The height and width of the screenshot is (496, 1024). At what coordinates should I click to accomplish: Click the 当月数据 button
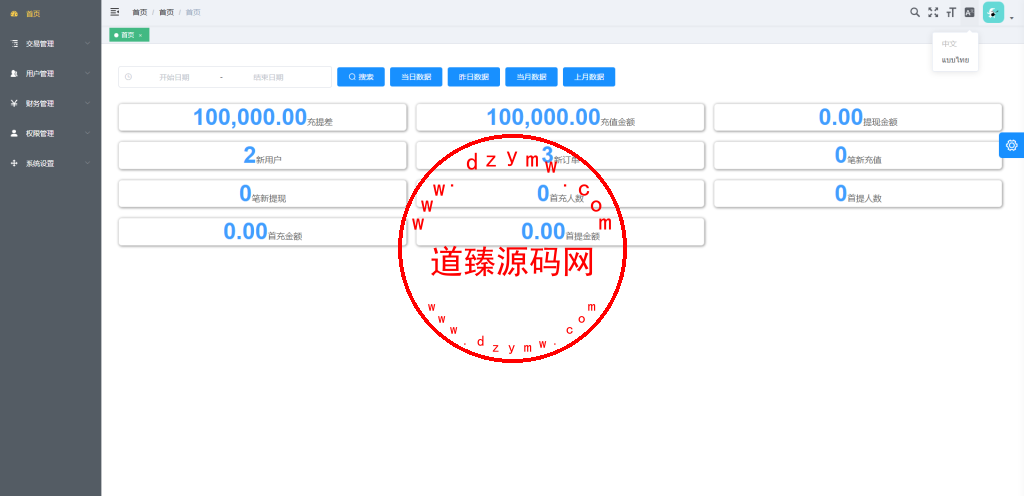click(x=531, y=77)
